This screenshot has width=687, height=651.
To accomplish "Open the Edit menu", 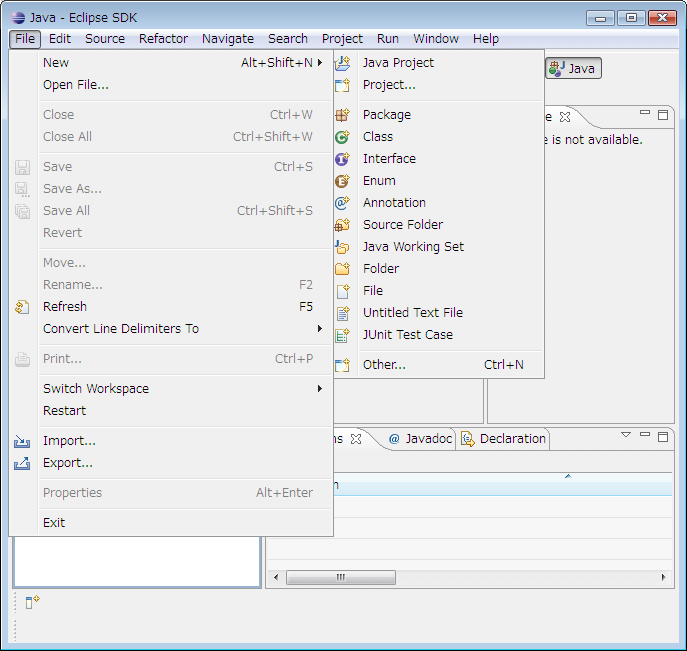I will (x=60, y=39).
